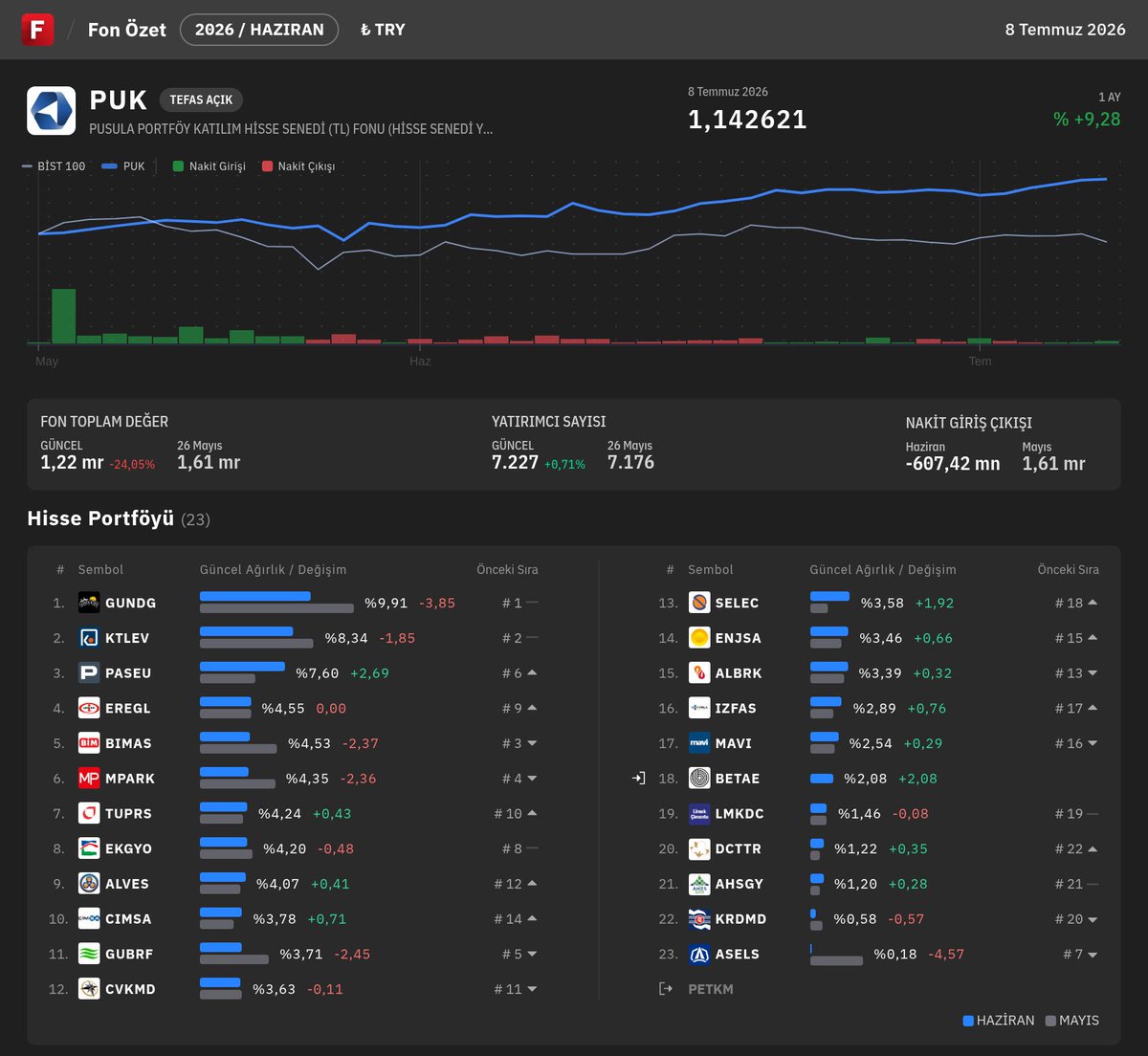This screenshot has height=1056, width=1148.
Task: Click the ASELS weight bar
Action: click(x=836, y=954)
